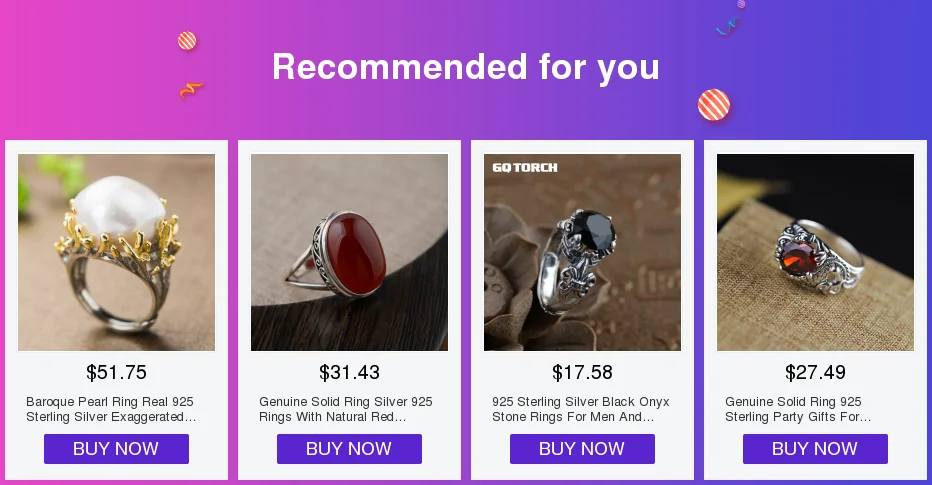Viewport: 932px width, 485px height.
Task: Select the $31.43 price label
Action: (350, 373)
